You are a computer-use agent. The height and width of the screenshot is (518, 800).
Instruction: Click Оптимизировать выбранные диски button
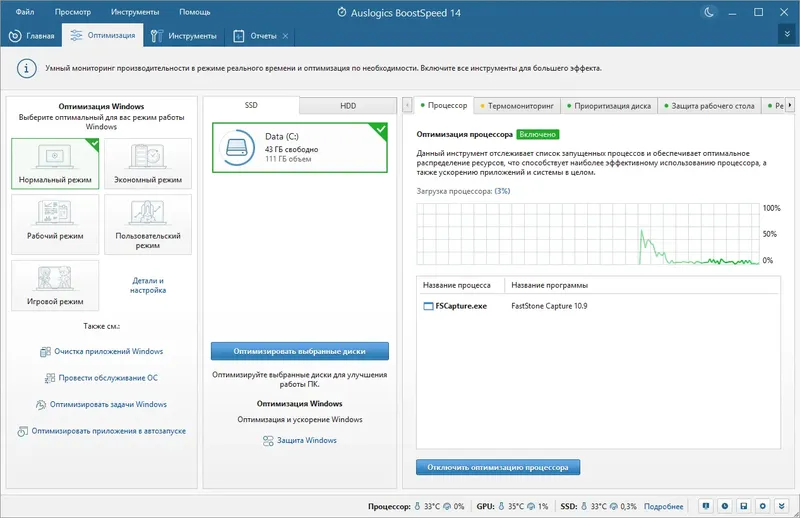tap(300, 351)
